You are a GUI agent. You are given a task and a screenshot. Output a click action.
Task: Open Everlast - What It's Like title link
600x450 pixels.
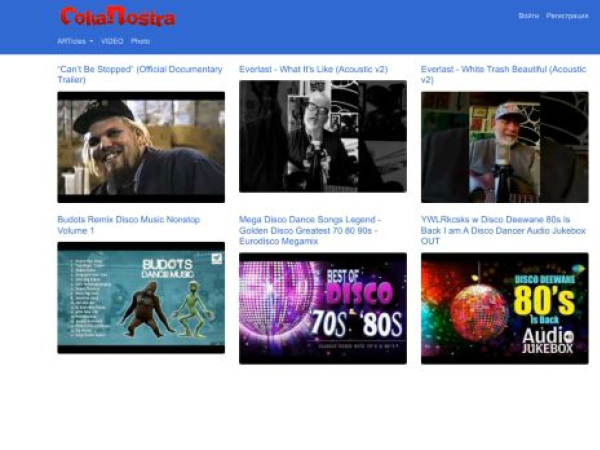pyautogui.click(x=313, y=69)
